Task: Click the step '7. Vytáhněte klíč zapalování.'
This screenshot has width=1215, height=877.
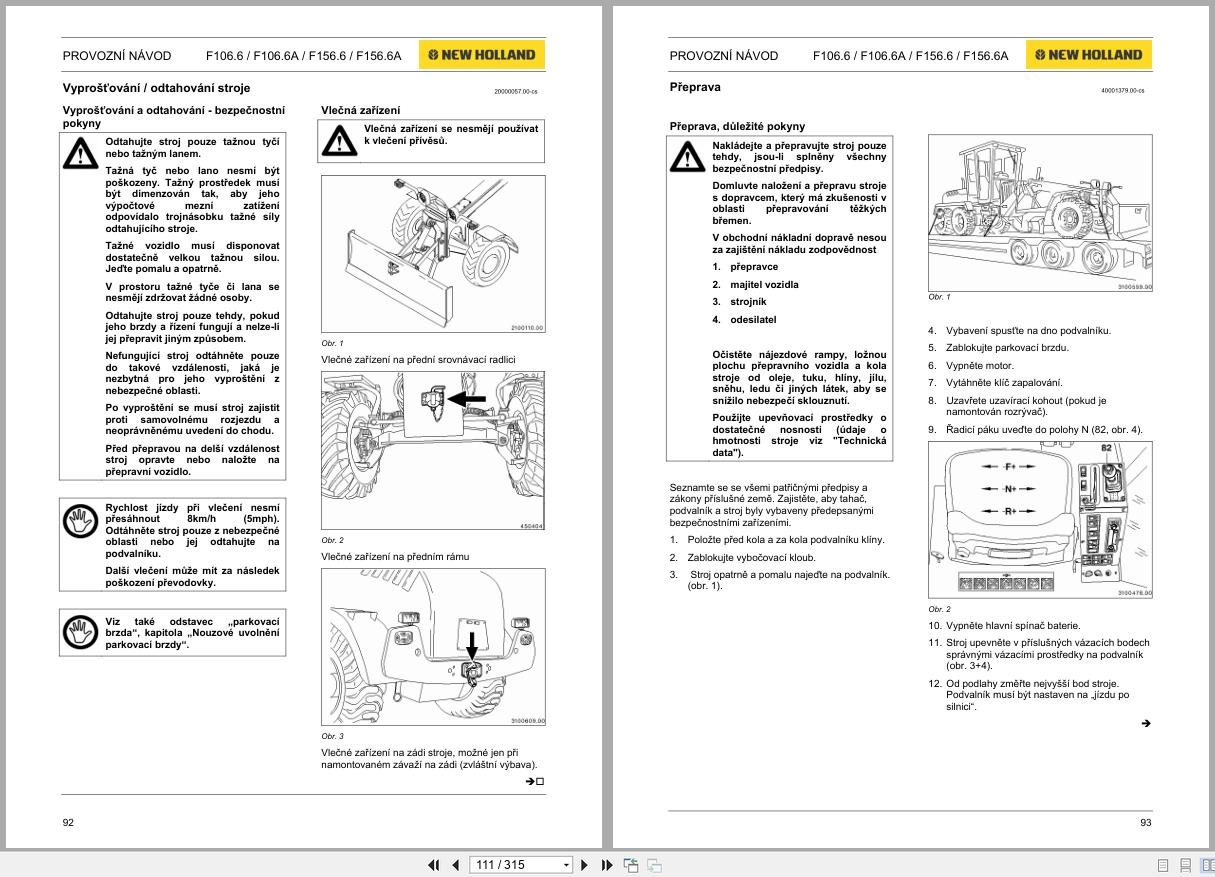Action: point(995,383)
